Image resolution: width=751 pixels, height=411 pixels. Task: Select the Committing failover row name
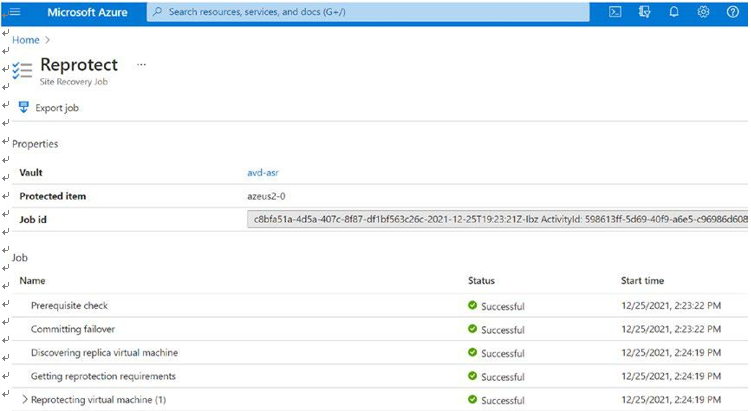(73, 329)
